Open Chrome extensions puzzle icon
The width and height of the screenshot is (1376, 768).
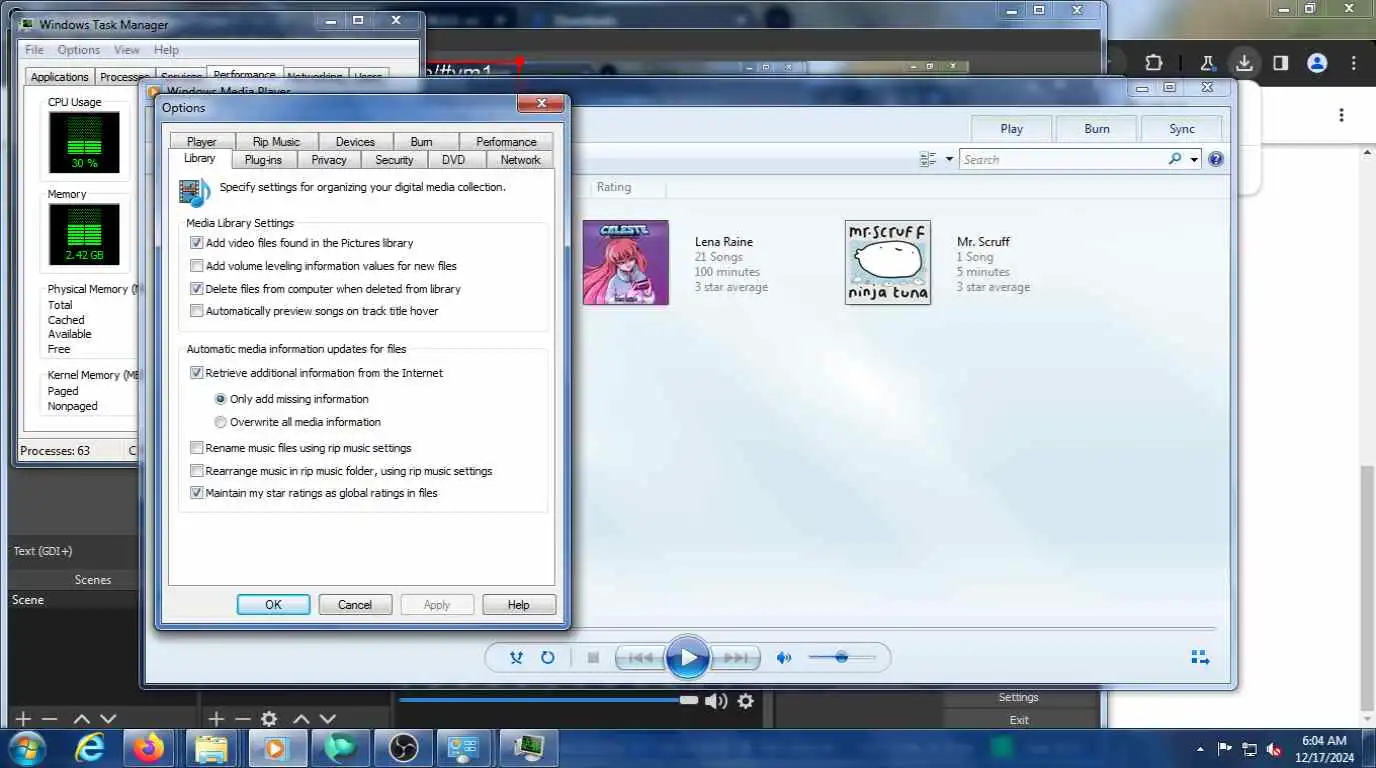[x=1153, y=63]
